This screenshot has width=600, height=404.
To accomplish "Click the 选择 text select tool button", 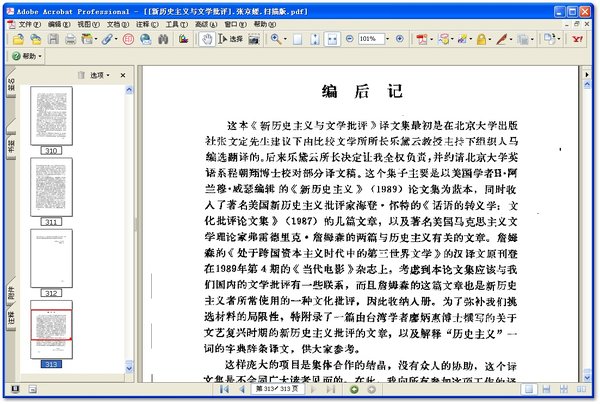I will pos(230,39).
